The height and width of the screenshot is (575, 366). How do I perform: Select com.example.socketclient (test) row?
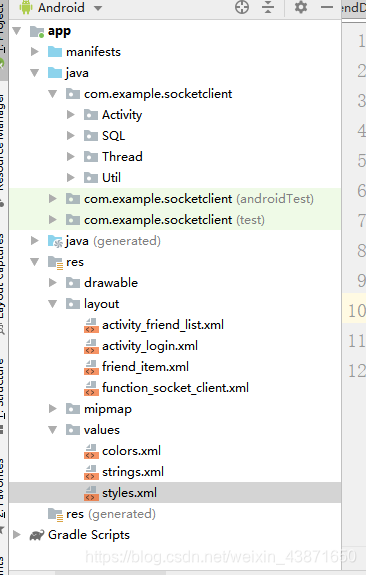[x=175, y=220]
